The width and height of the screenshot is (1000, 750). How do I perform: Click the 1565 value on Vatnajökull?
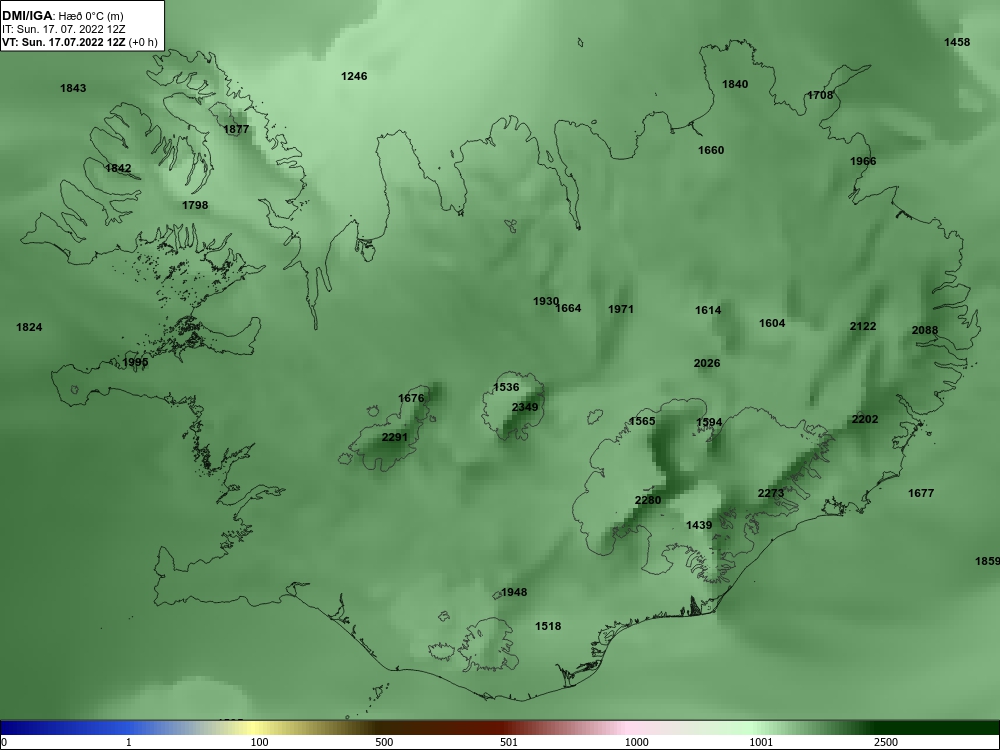[642, 421]
